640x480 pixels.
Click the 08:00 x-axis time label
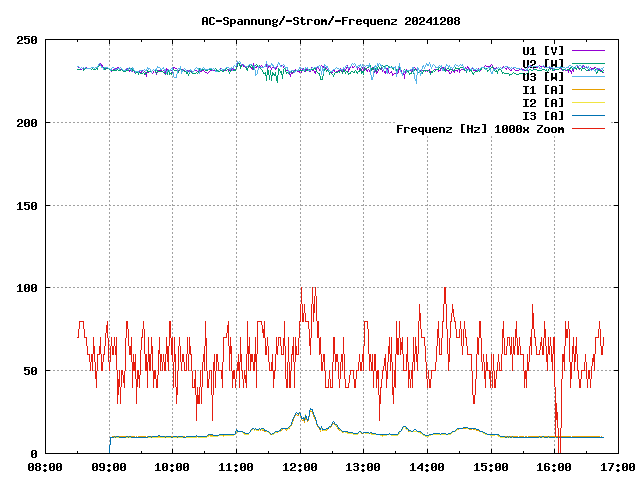45,467
